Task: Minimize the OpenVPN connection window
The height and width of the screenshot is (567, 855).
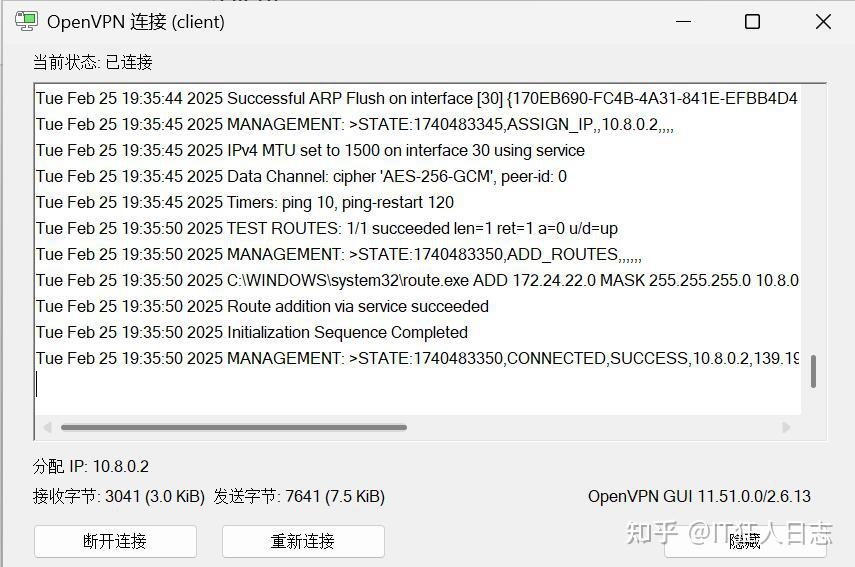Action: click(x=683, y=21)
